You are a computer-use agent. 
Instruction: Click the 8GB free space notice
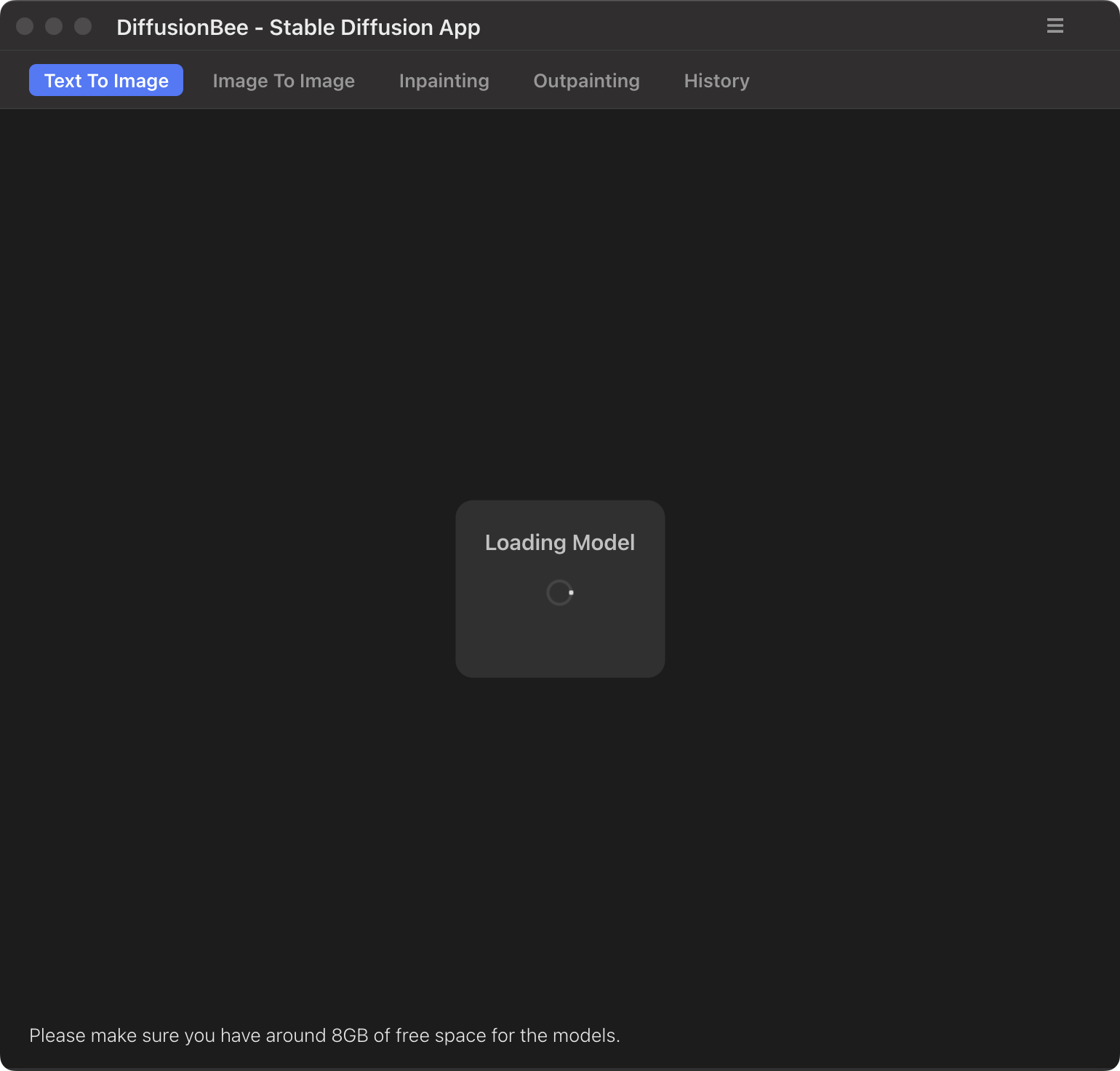(x=324, y=1035)
